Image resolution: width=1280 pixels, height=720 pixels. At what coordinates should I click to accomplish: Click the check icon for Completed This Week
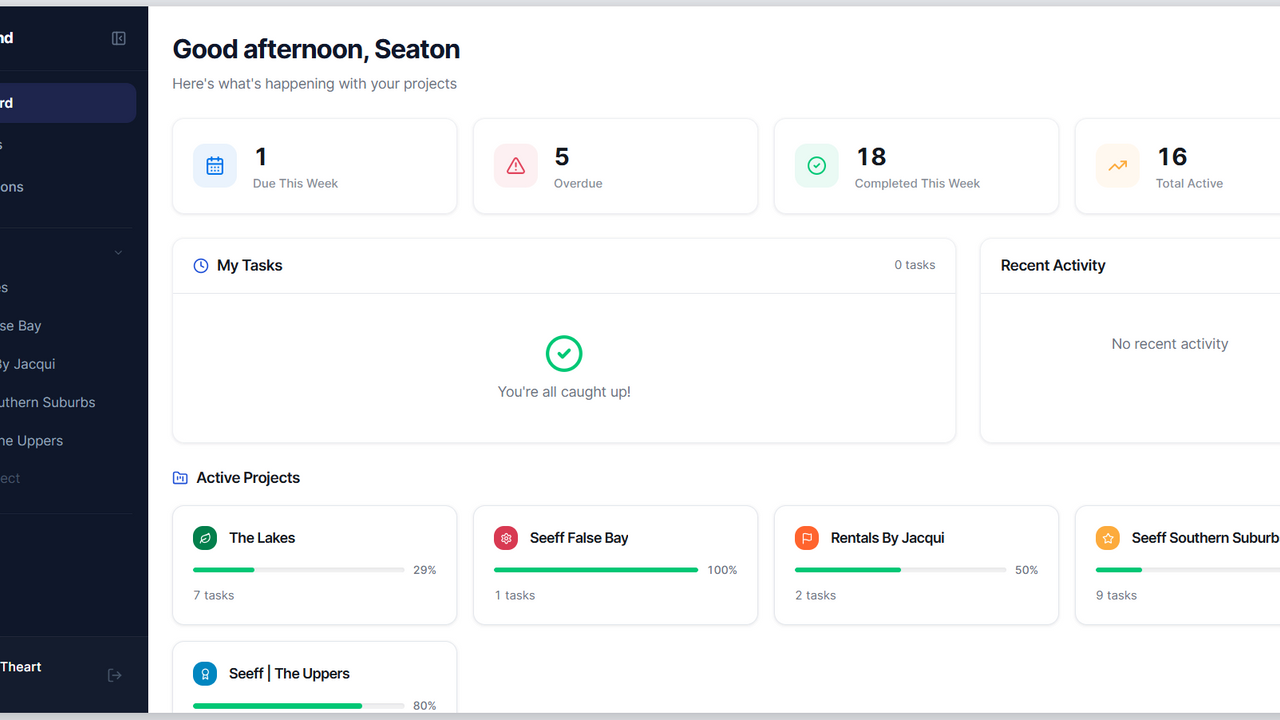[x=817, y=166]
